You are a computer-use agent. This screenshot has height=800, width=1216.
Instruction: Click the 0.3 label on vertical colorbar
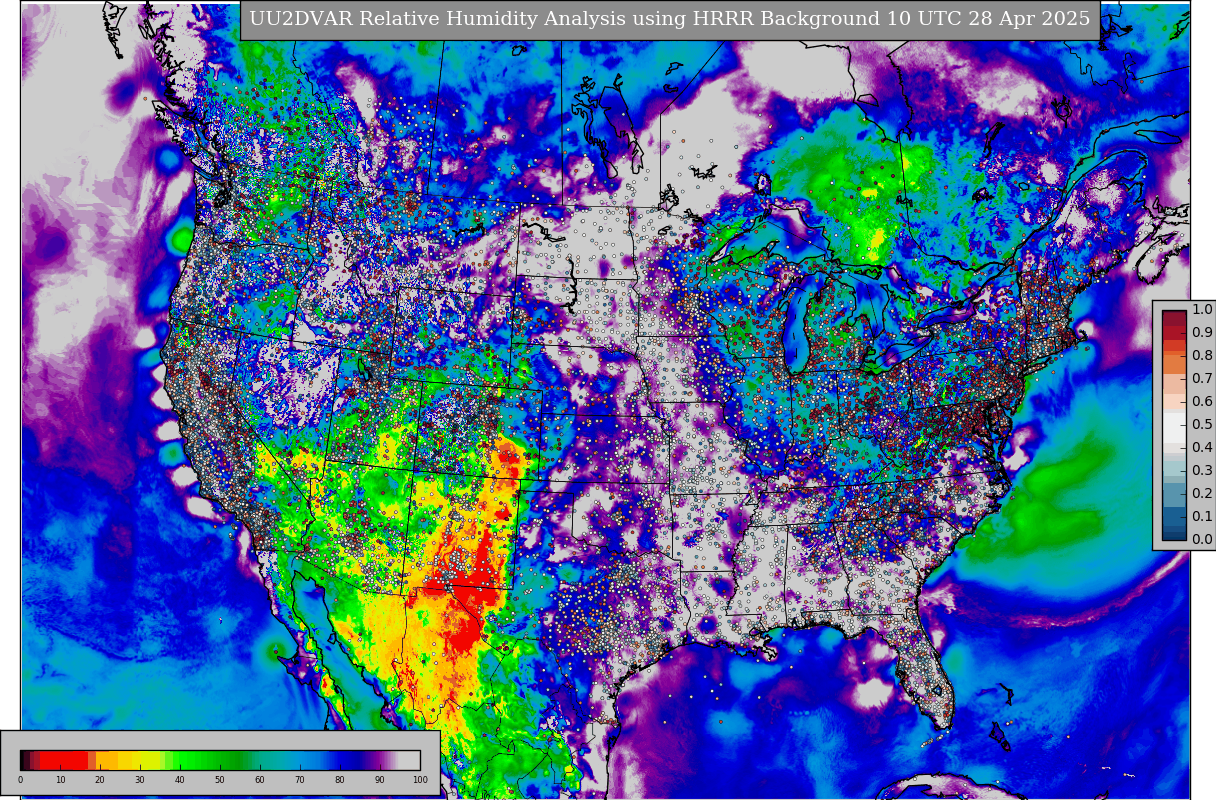tap(1202, 471)
